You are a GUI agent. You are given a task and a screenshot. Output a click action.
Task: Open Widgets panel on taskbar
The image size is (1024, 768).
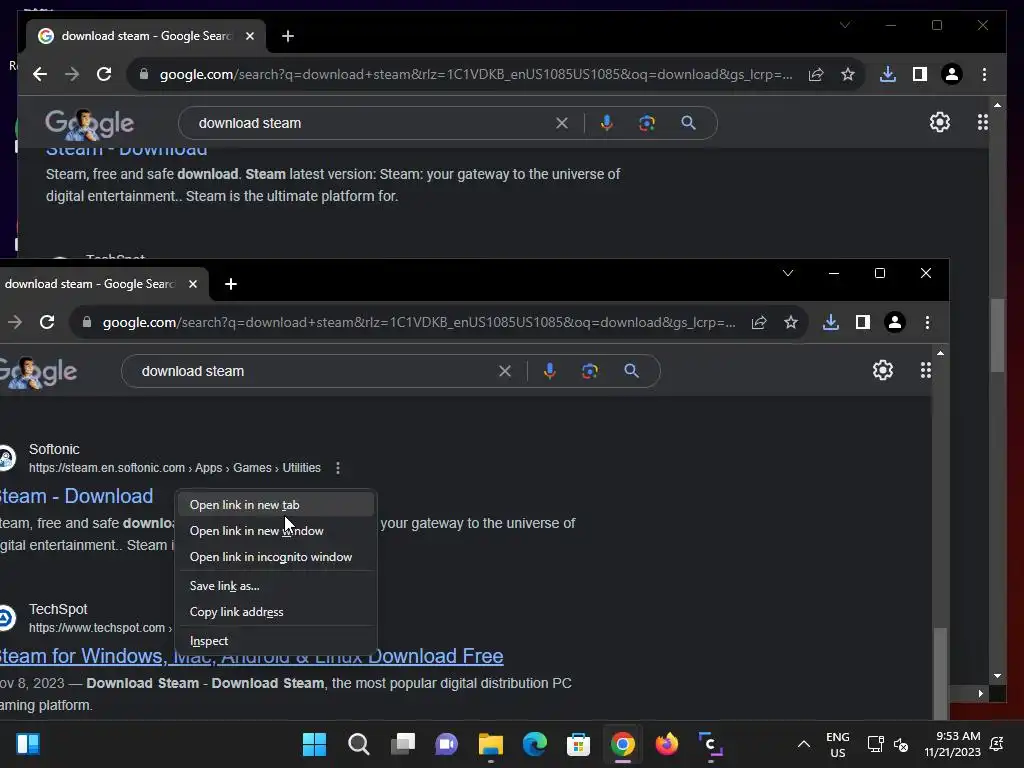pyautogui.click(x=28, y=744)
